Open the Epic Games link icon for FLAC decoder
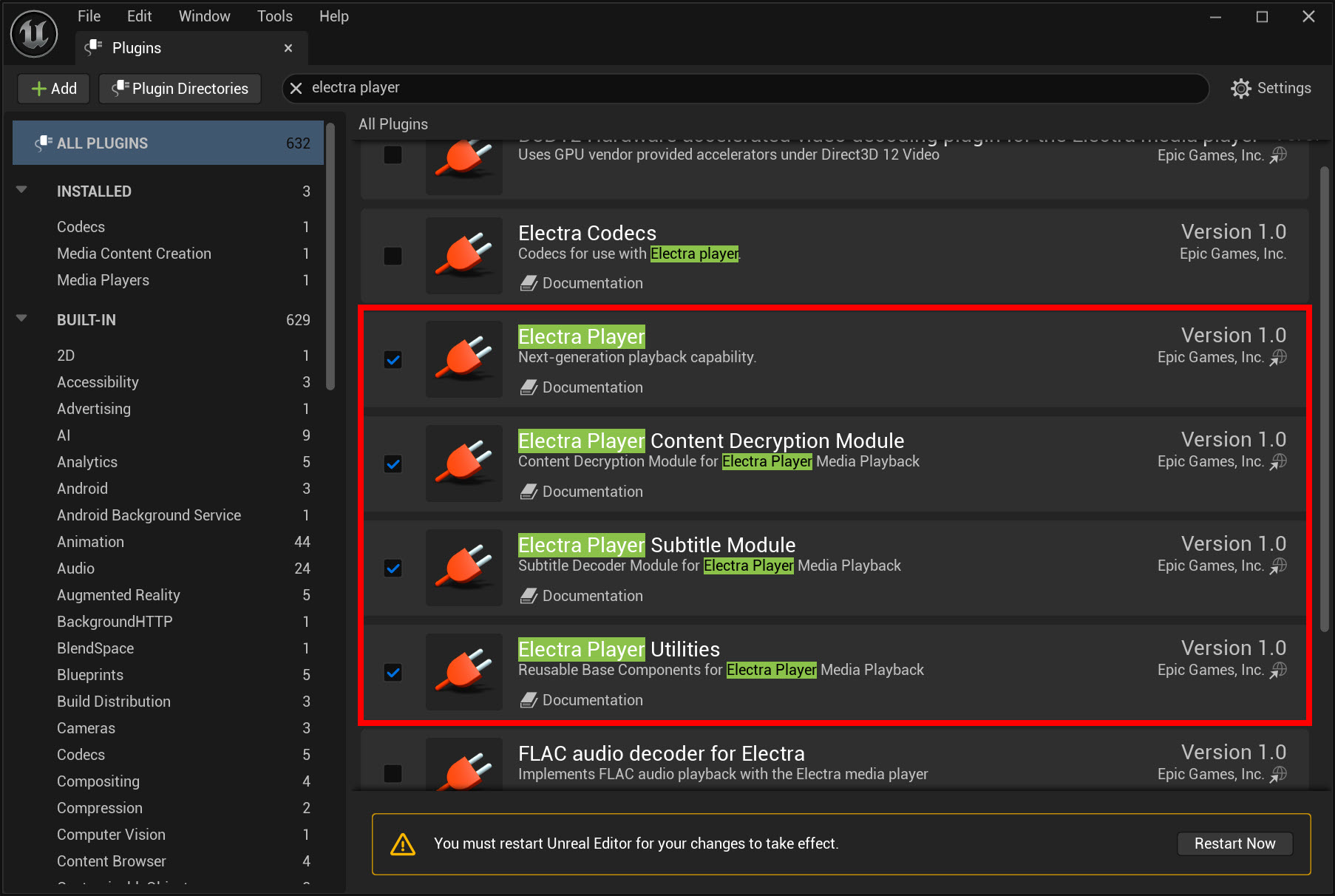Screen dimensions: 1335x896 click(x=1278, y=775)
